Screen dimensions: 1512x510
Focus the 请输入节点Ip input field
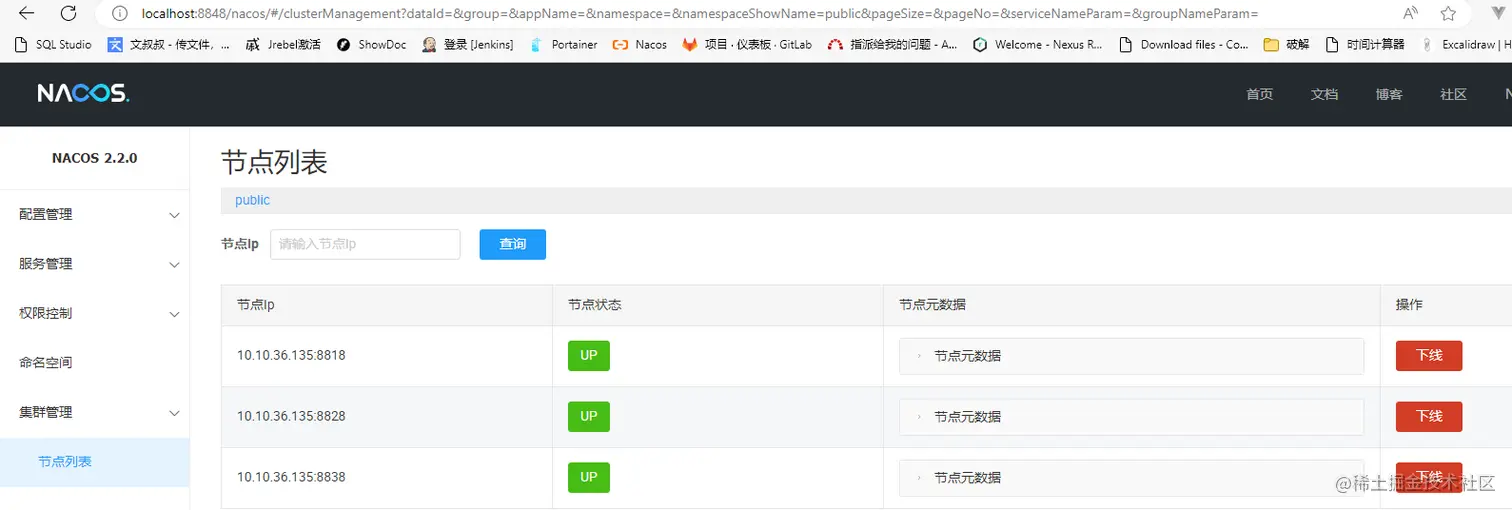coord(365,244)
